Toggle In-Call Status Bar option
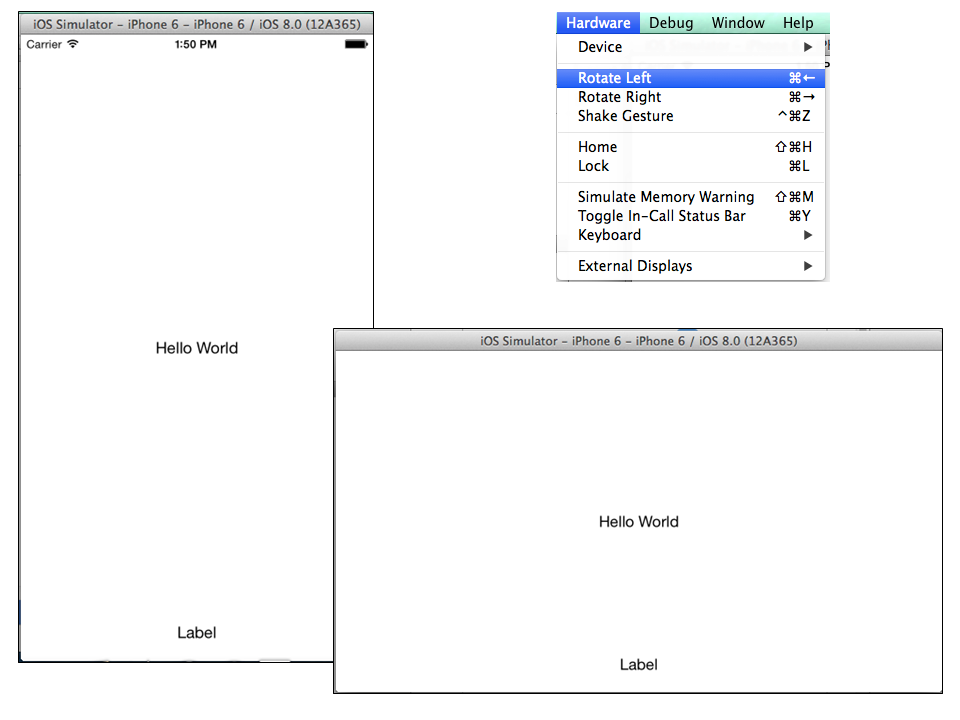This screenshot has height=720, width=960. coord(661,216)
